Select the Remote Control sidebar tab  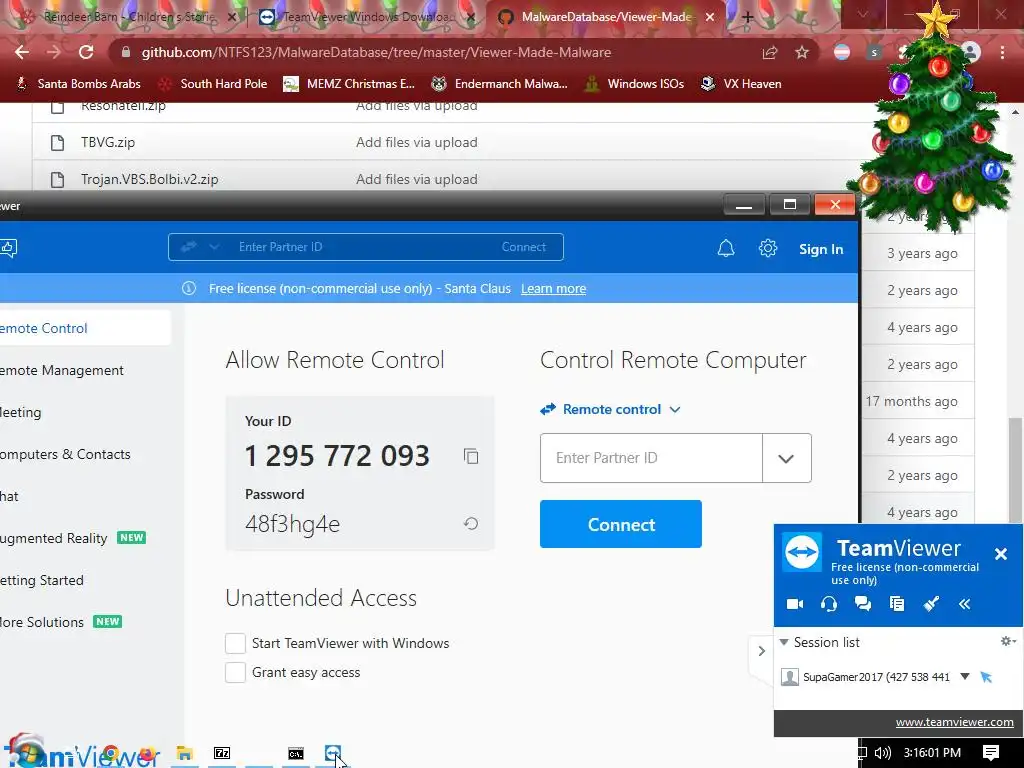[85, 328]
